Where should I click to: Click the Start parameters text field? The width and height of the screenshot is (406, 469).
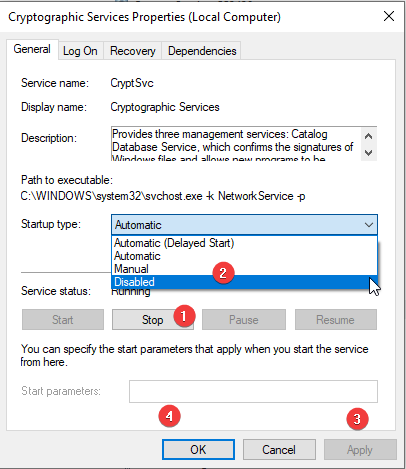(x=253, y=391)
